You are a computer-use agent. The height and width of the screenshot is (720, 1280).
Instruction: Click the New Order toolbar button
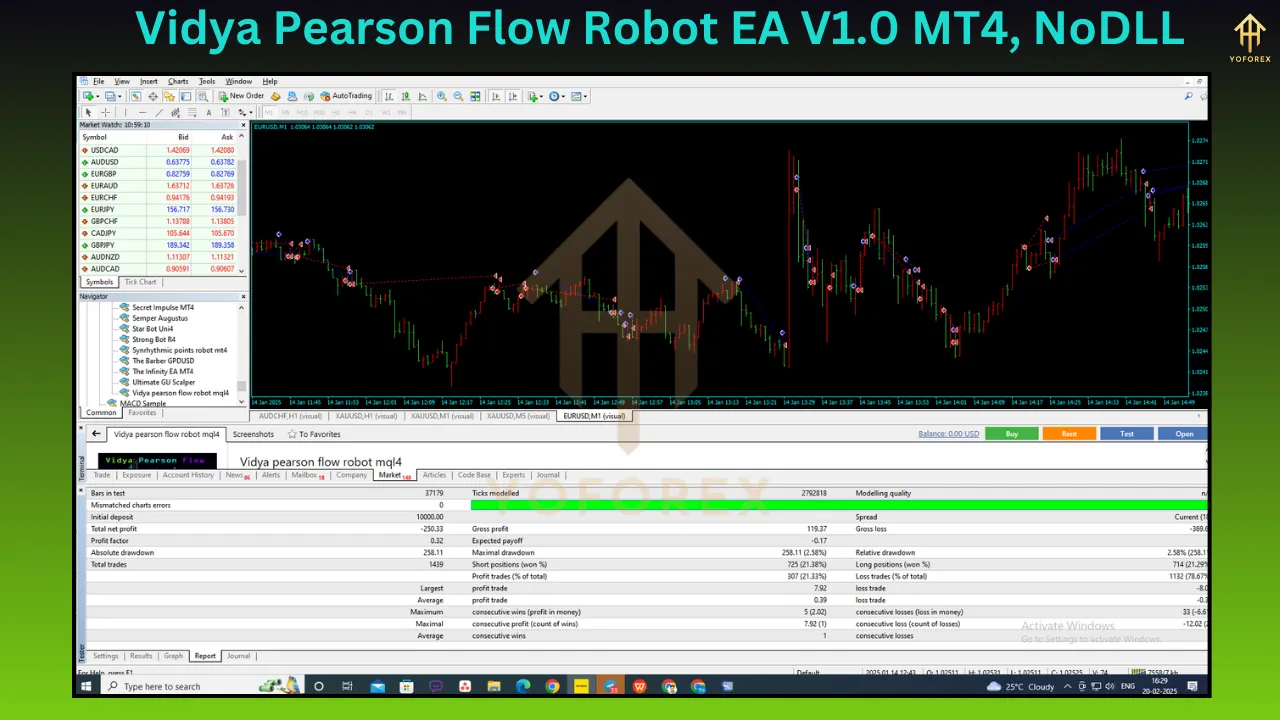(x=241, y=96)
